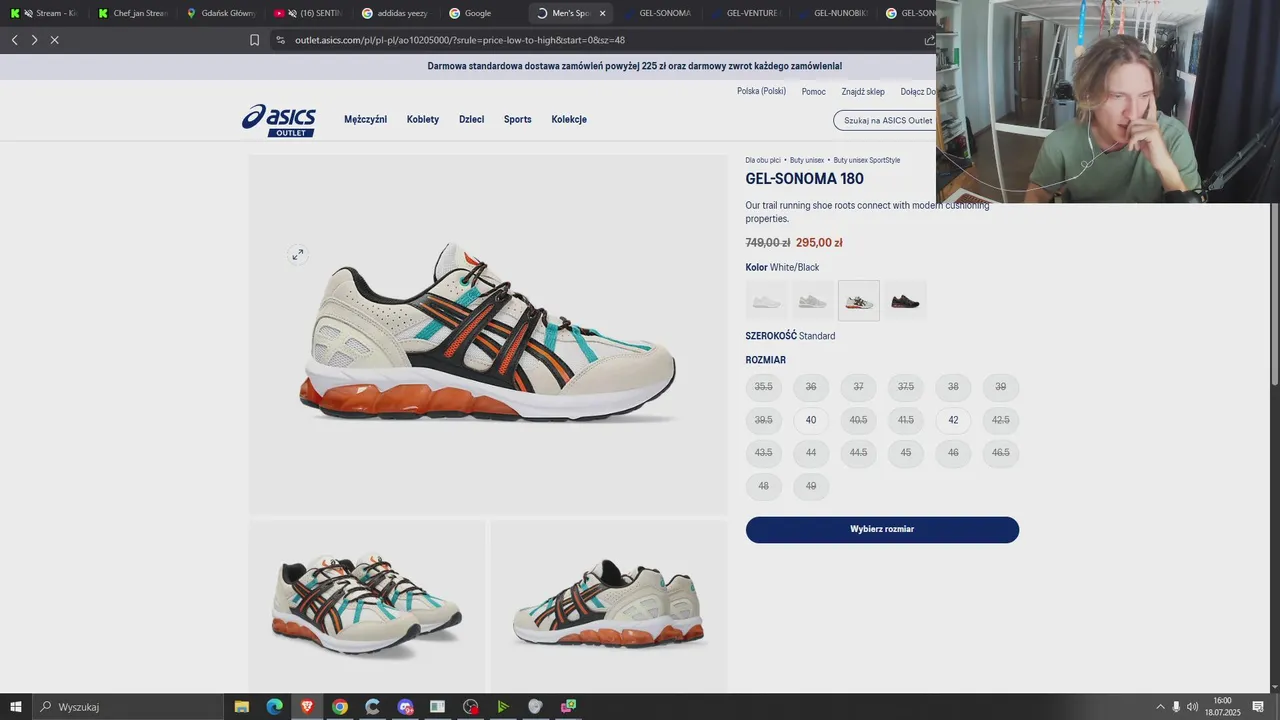Viewport: 1280px width, 720px height.
Task: Click the Buty unisex breadcrumb
Action: (x=807, y=160)
